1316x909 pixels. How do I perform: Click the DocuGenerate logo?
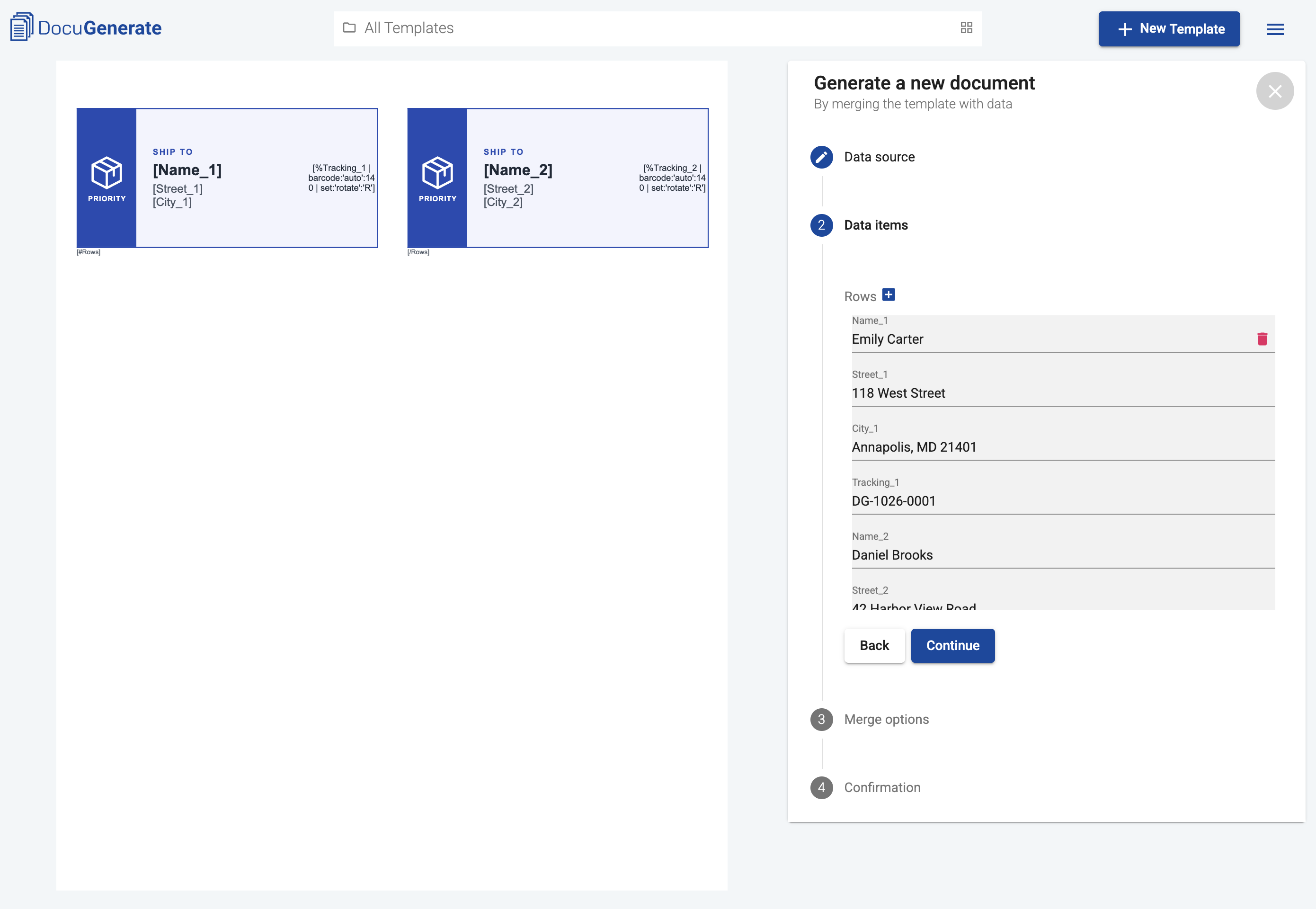point(86,27)
